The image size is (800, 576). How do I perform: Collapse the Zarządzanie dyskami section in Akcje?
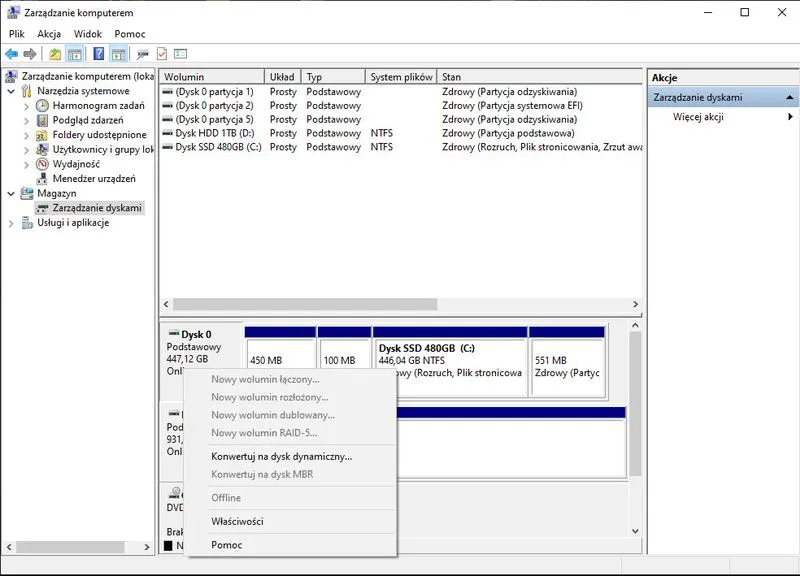tap(789, 97)
